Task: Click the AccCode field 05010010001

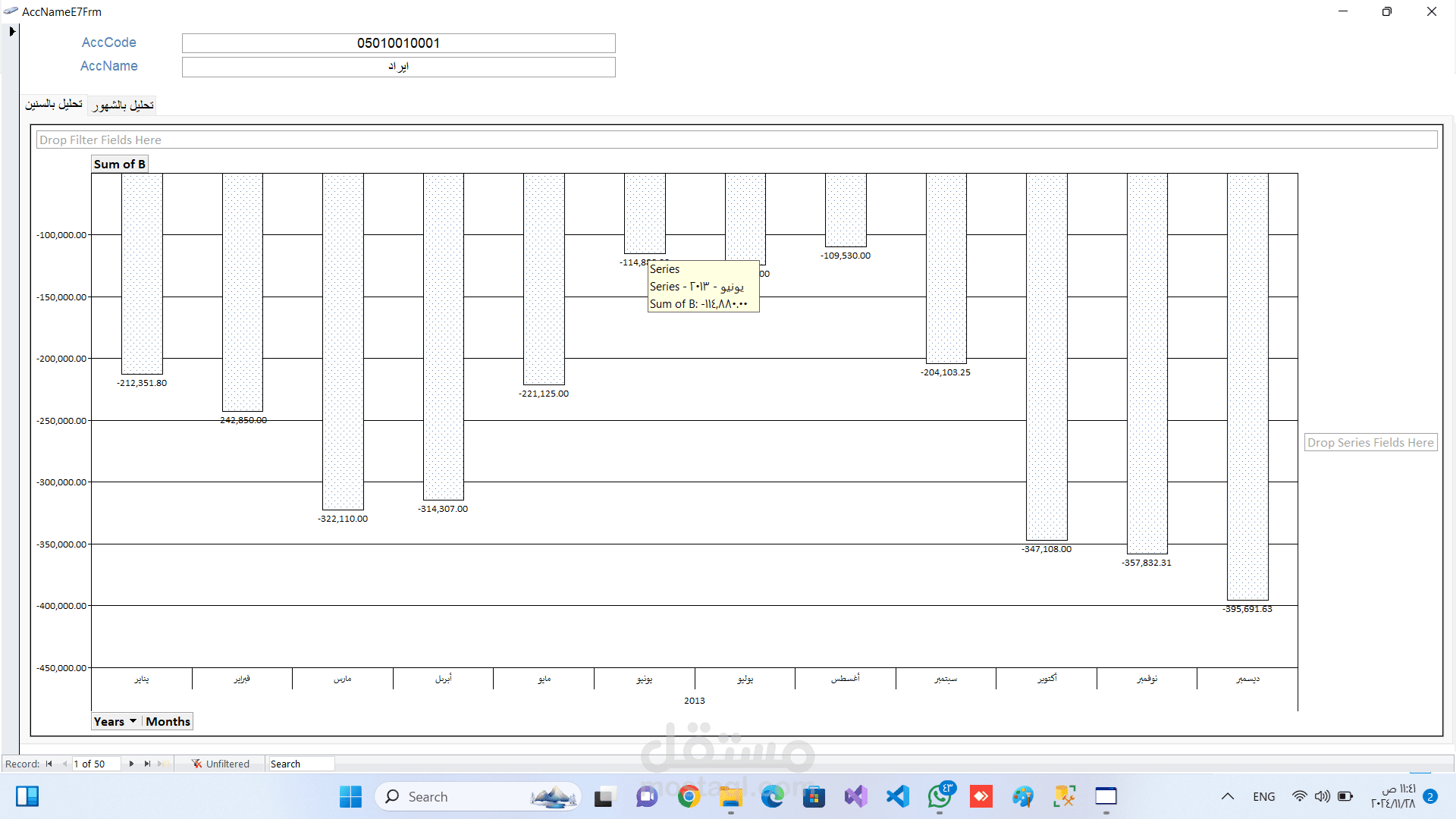Action: tap(398, 43)
